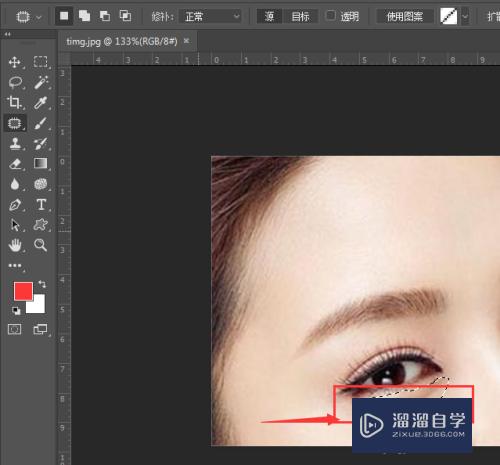The image size is (500, 465).
Task: Open the white background color swatch
Action: (x=38, y=306)
